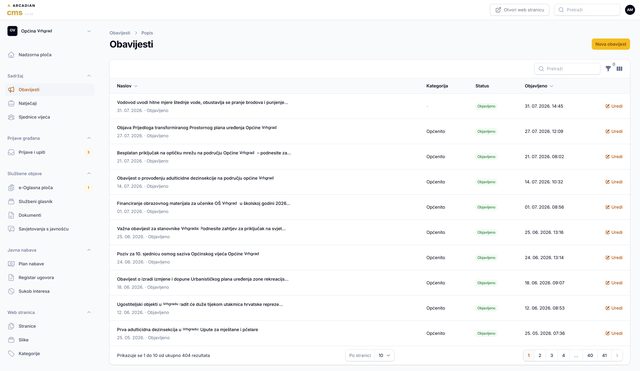
Task: Click the notification badge next to Prijave i upiti
Action: 89,152
